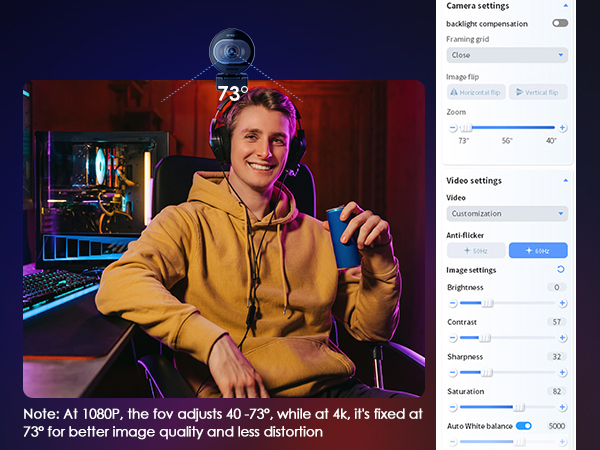Click the Contrast value 57 field

(x=557, y=322)
